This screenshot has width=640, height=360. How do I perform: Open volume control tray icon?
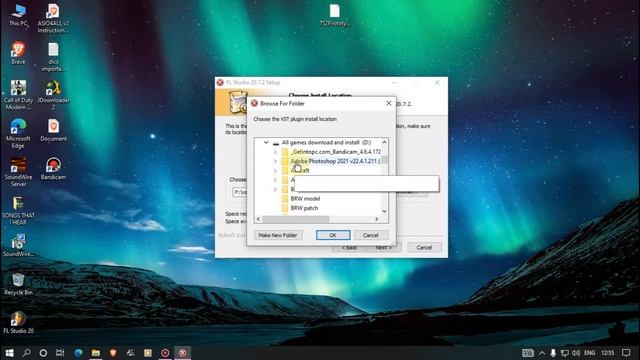[576, 353]
